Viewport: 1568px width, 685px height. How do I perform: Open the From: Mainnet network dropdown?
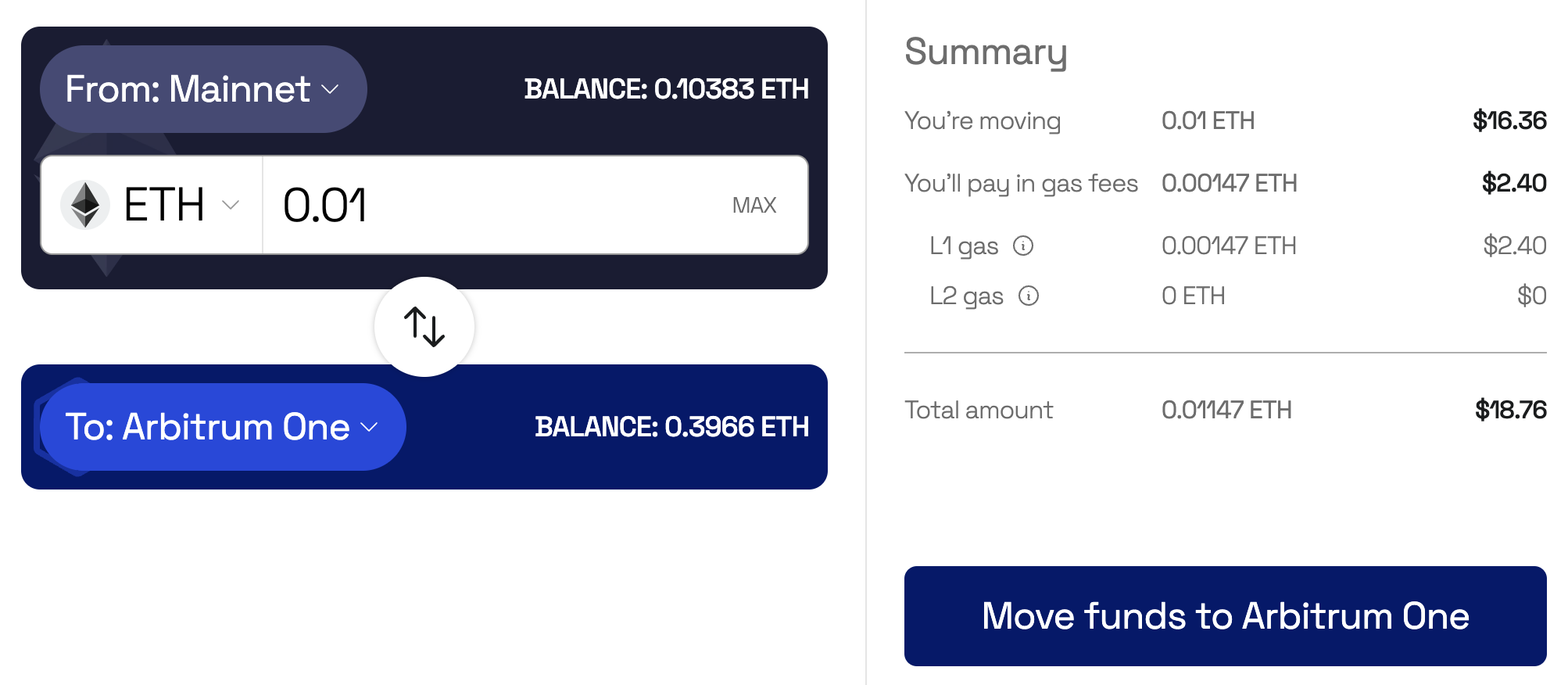(203, 89)
